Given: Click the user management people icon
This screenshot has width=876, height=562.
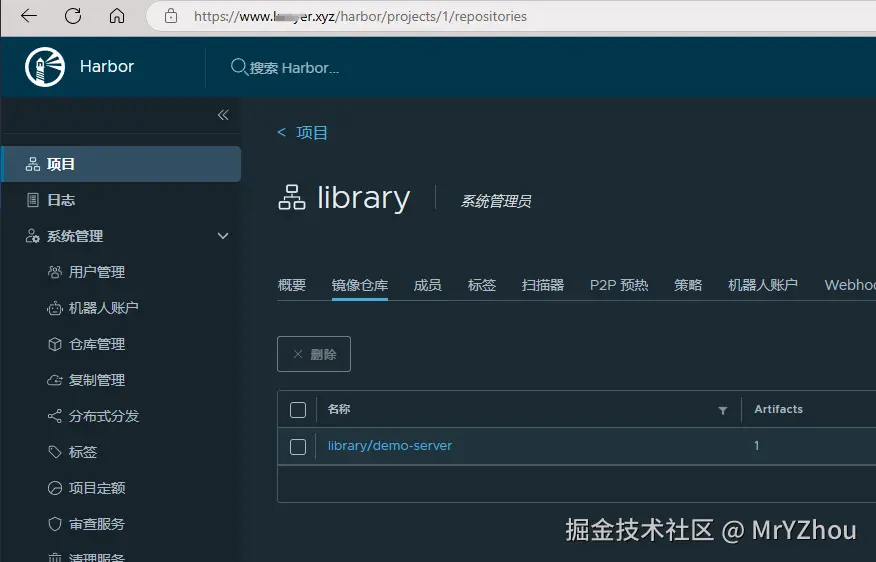Looking at the screenshot, I should [55, 272].
